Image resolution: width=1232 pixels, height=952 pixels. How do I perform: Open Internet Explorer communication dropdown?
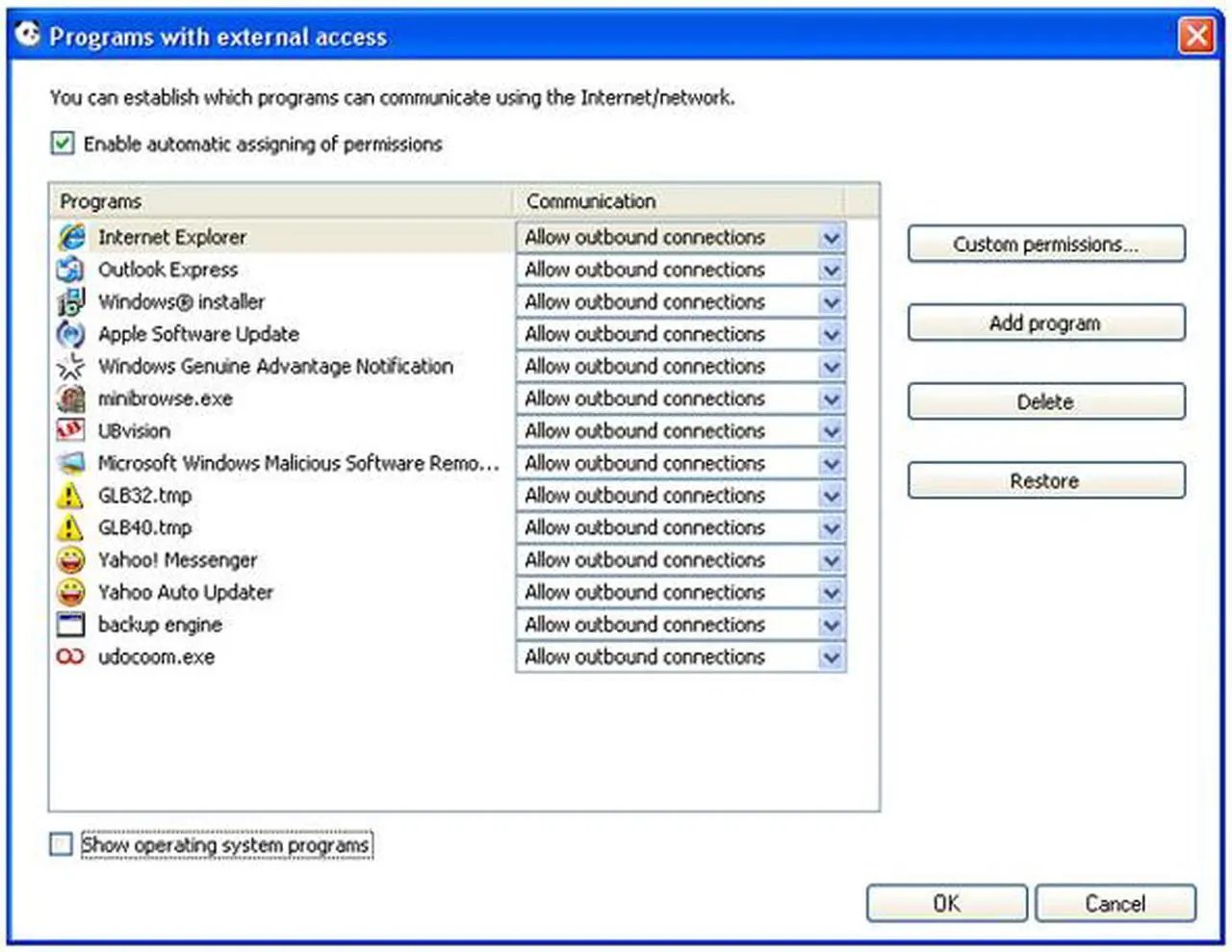[832, 238]
